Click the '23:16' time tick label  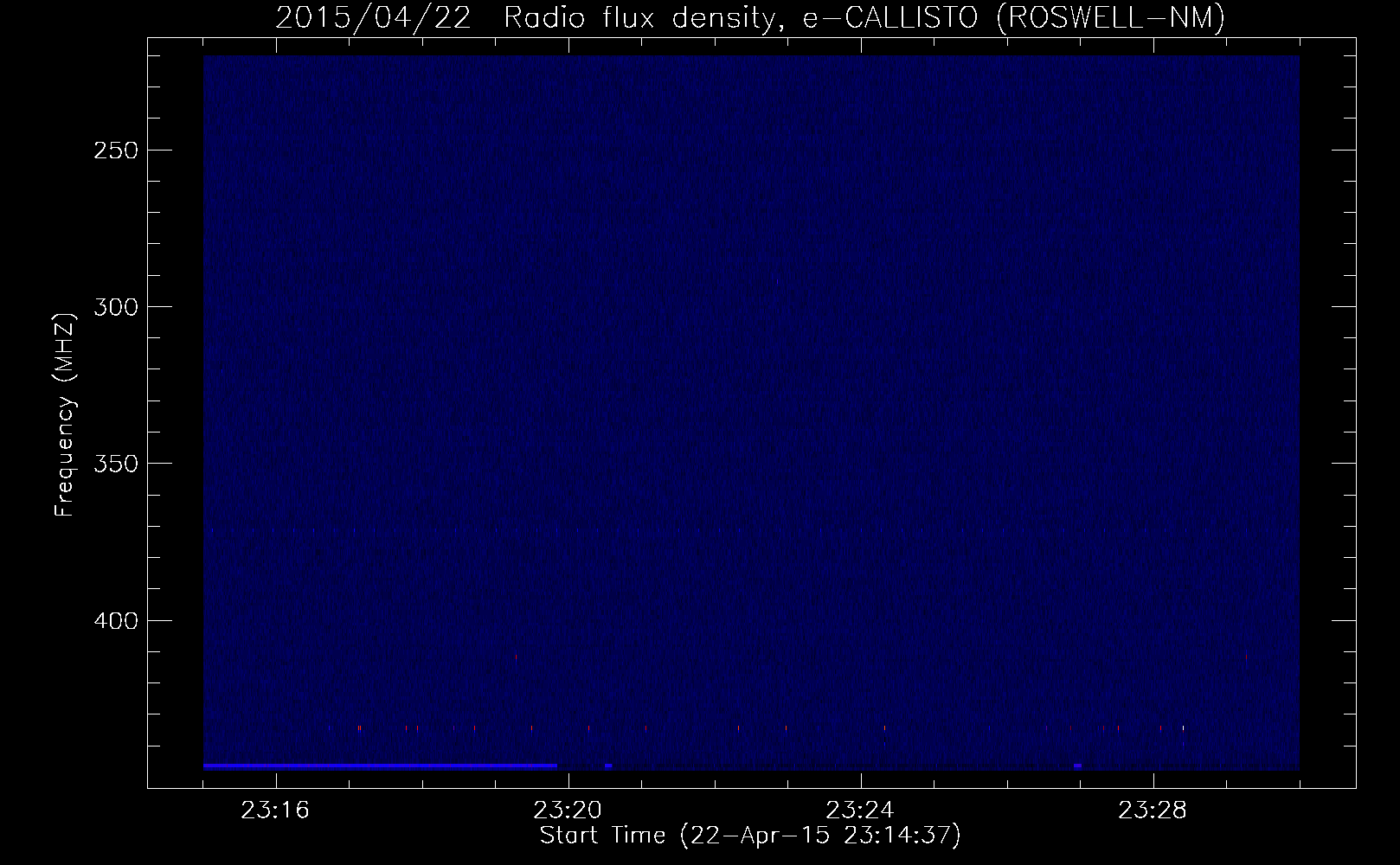click(275, 811)
